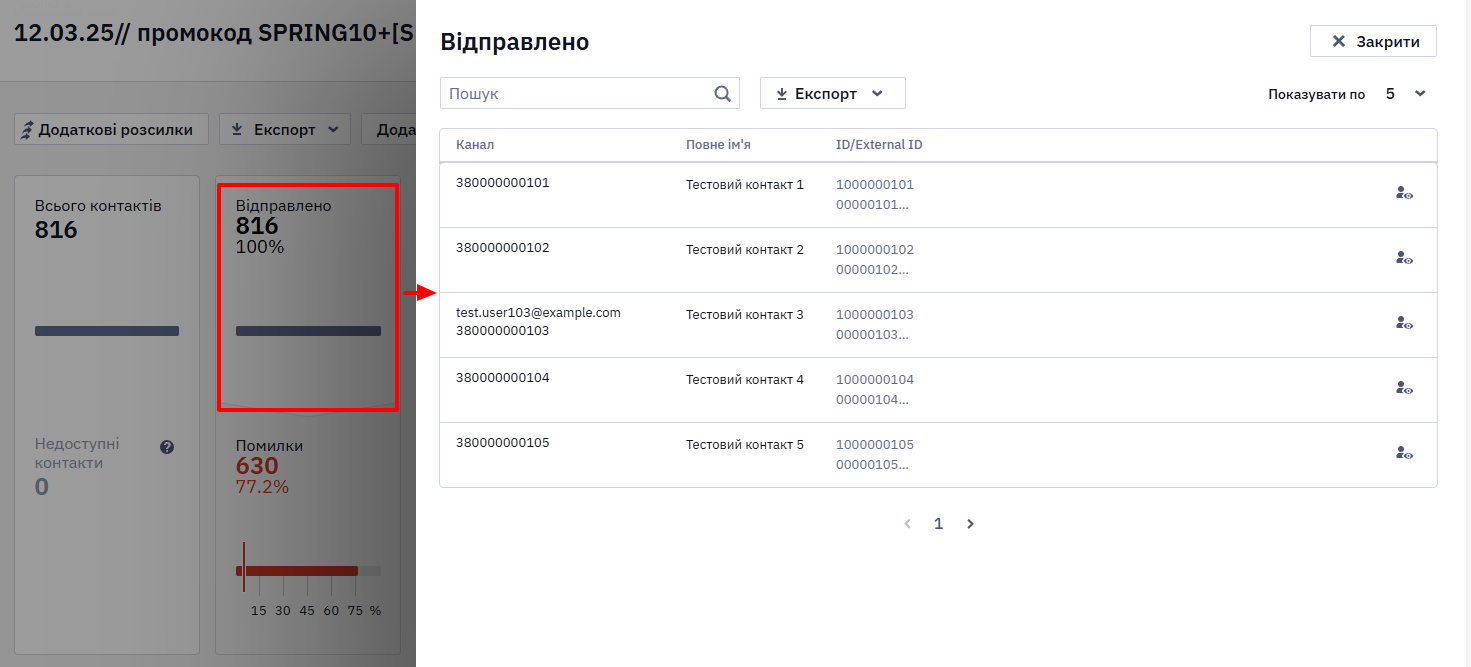Viewport: 1471px width, 667px height.
Task: Close the Відправлено panel
Action: tap(1373, 41)
